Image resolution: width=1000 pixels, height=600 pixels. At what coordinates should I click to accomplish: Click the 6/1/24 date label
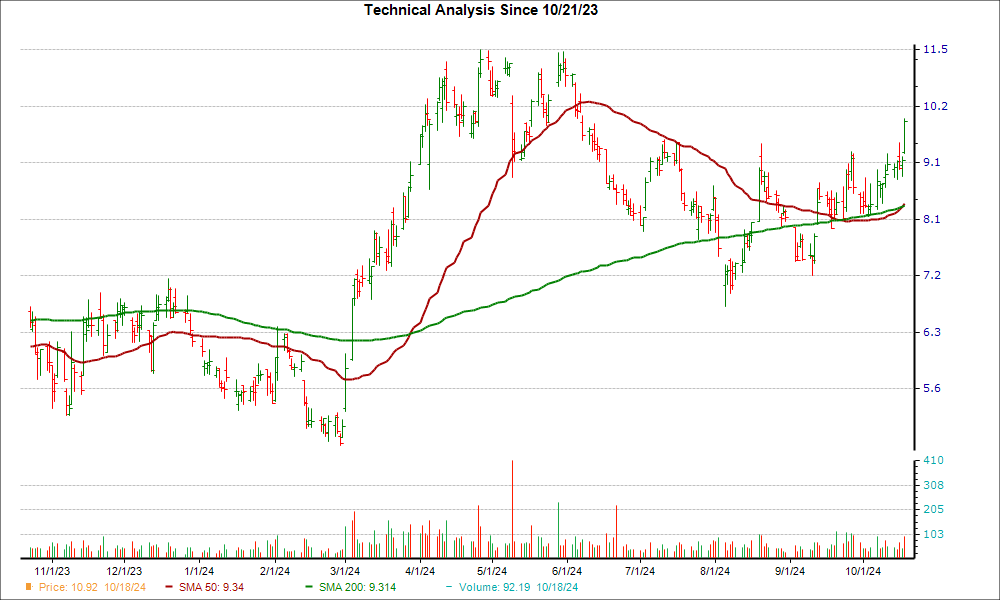coord(566,571)
